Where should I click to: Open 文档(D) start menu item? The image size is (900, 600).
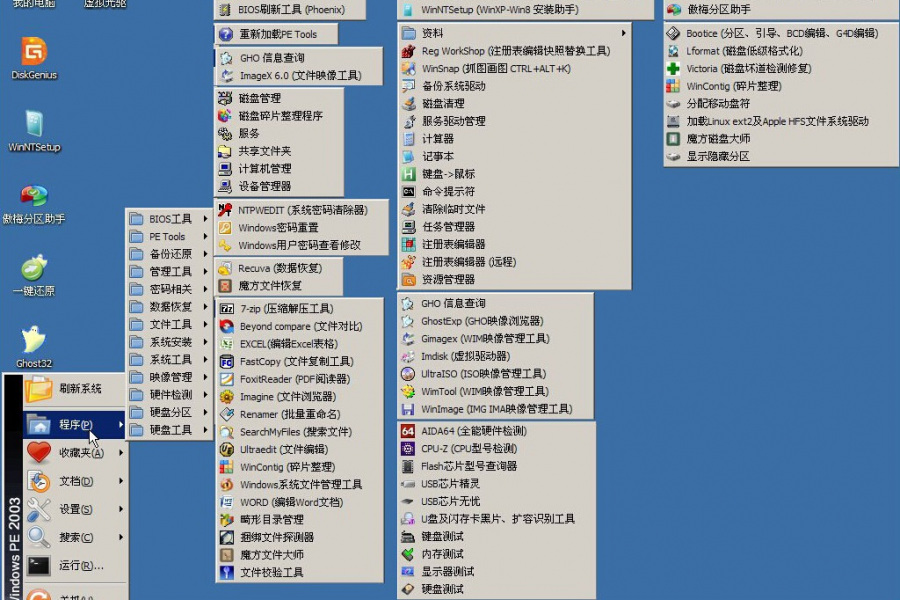[x=74, y=481]
